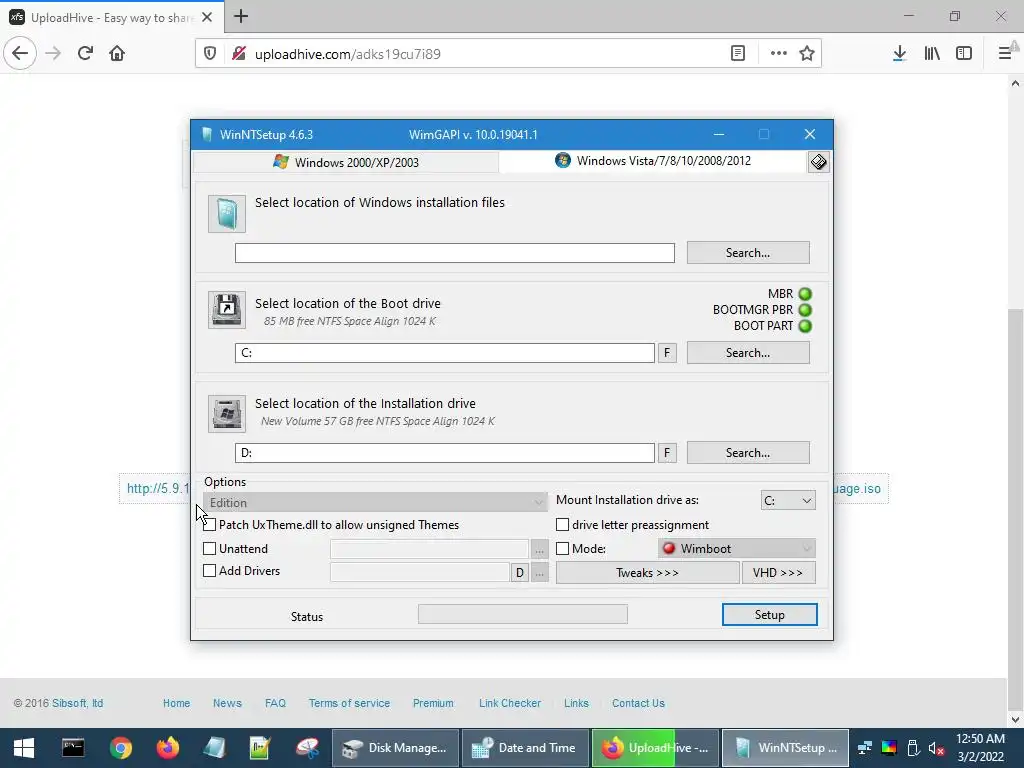Click the Firefox address bar URL

pos(347,54)
